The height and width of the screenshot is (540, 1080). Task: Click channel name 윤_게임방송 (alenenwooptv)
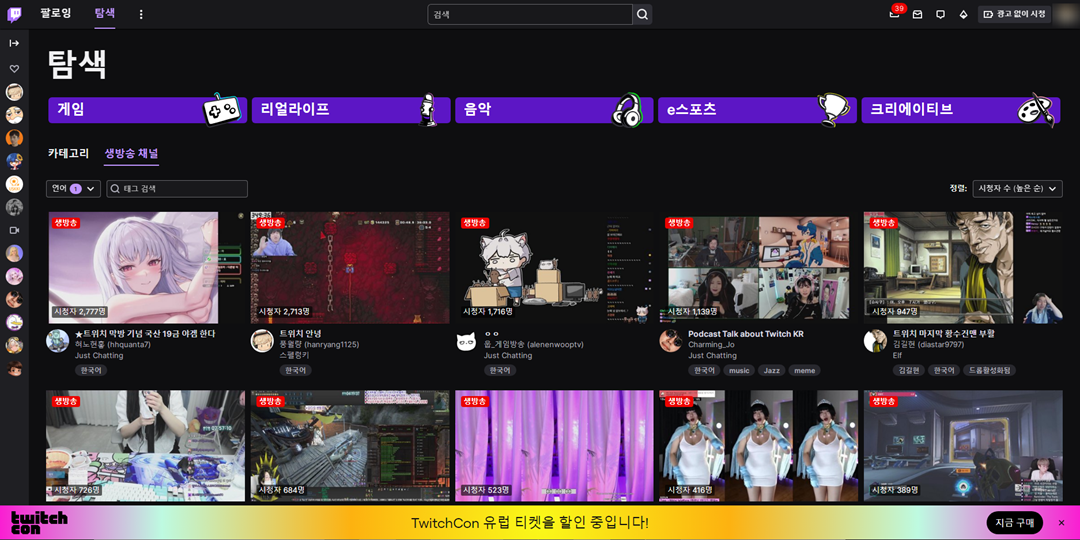pyautogui.click(x=533, y=344)
